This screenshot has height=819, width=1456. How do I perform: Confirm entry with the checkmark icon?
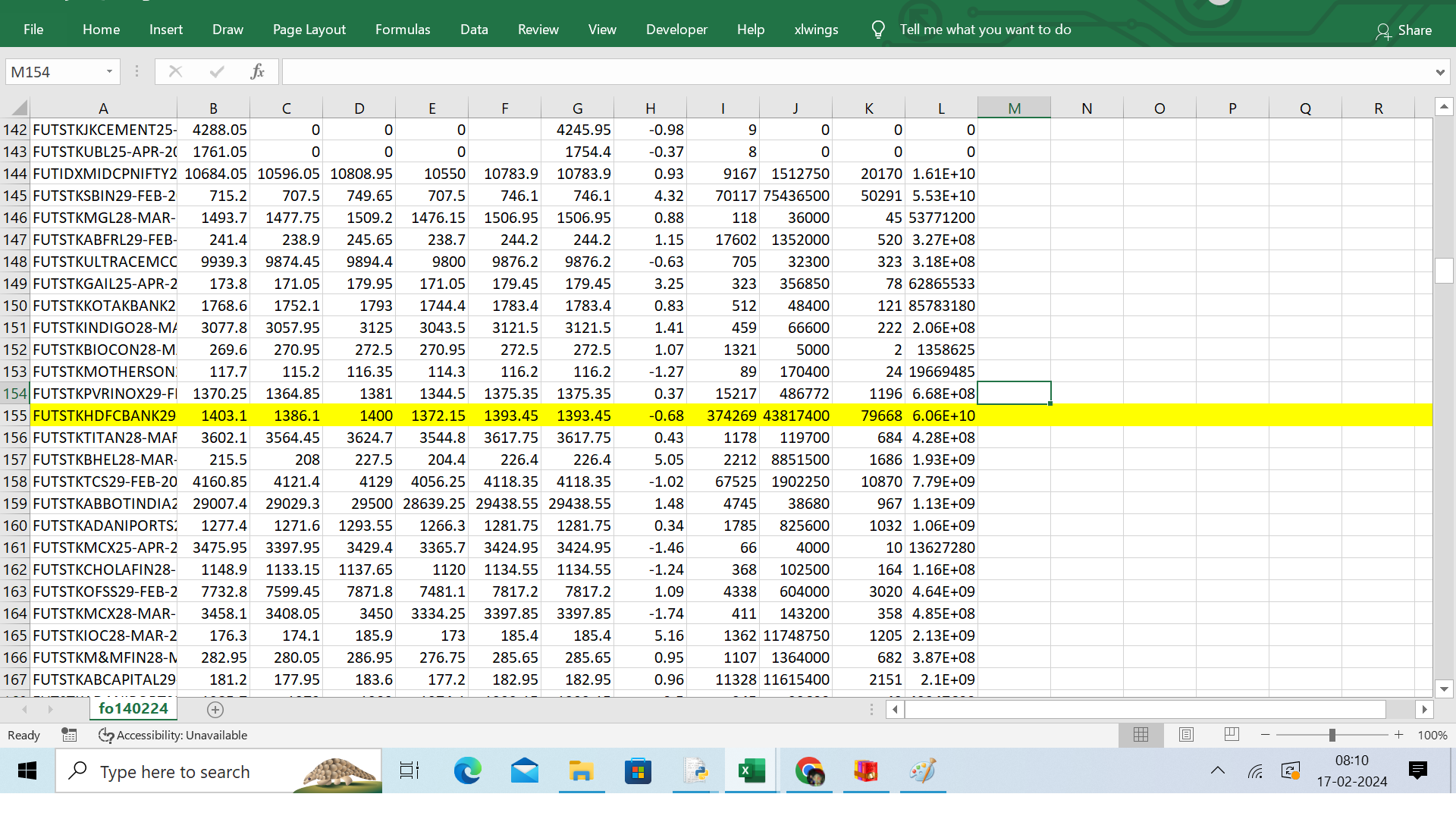[217, 71]
